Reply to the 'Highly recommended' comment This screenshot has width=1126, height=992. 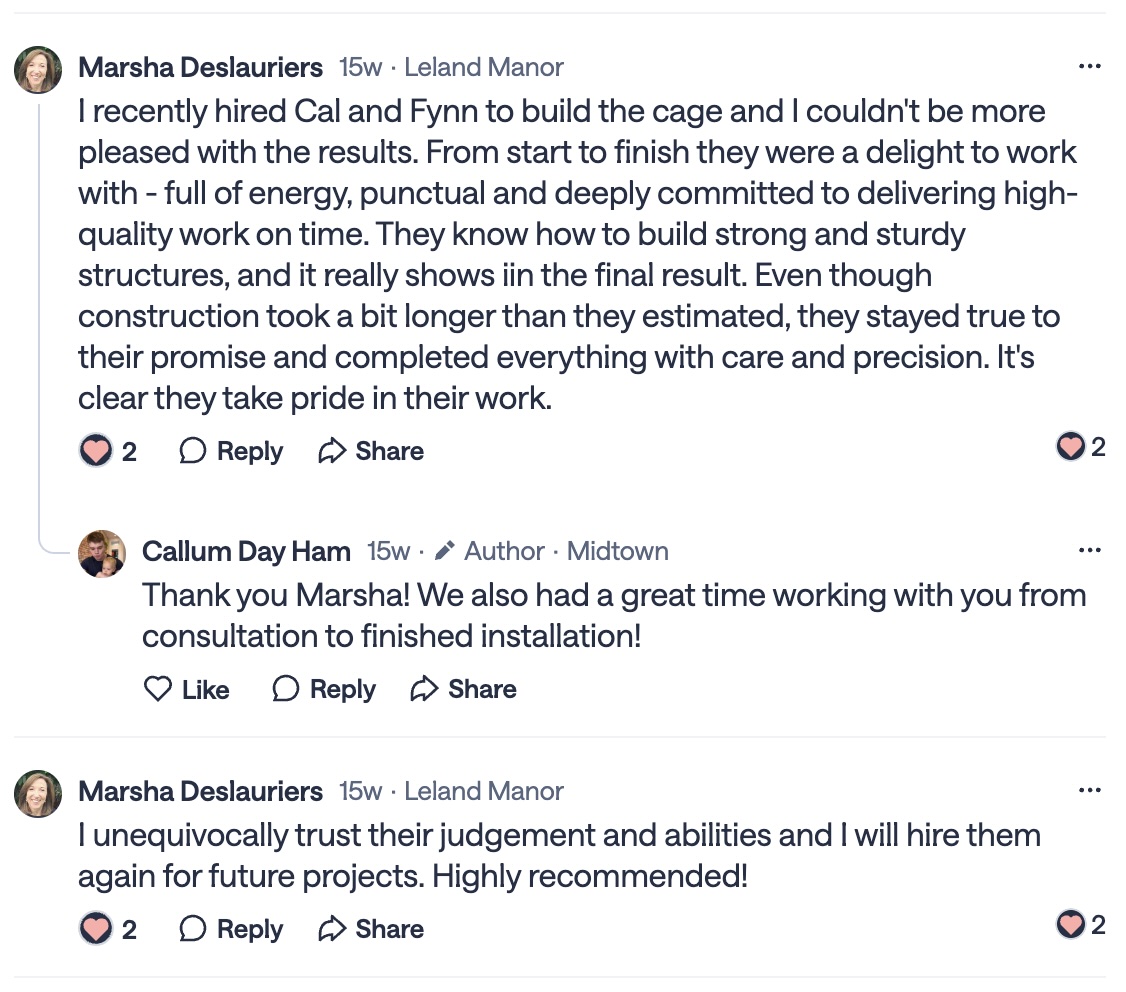tap(231, 929)
